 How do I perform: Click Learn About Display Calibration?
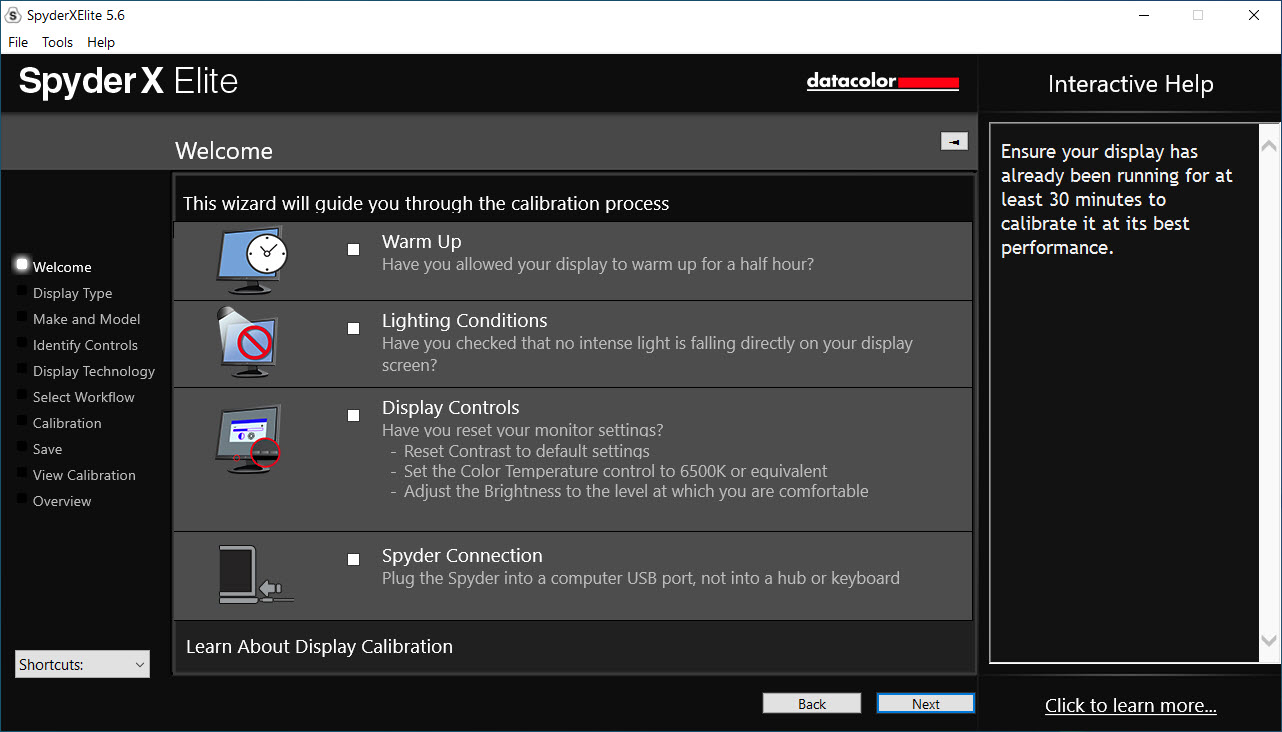(319, 647)
